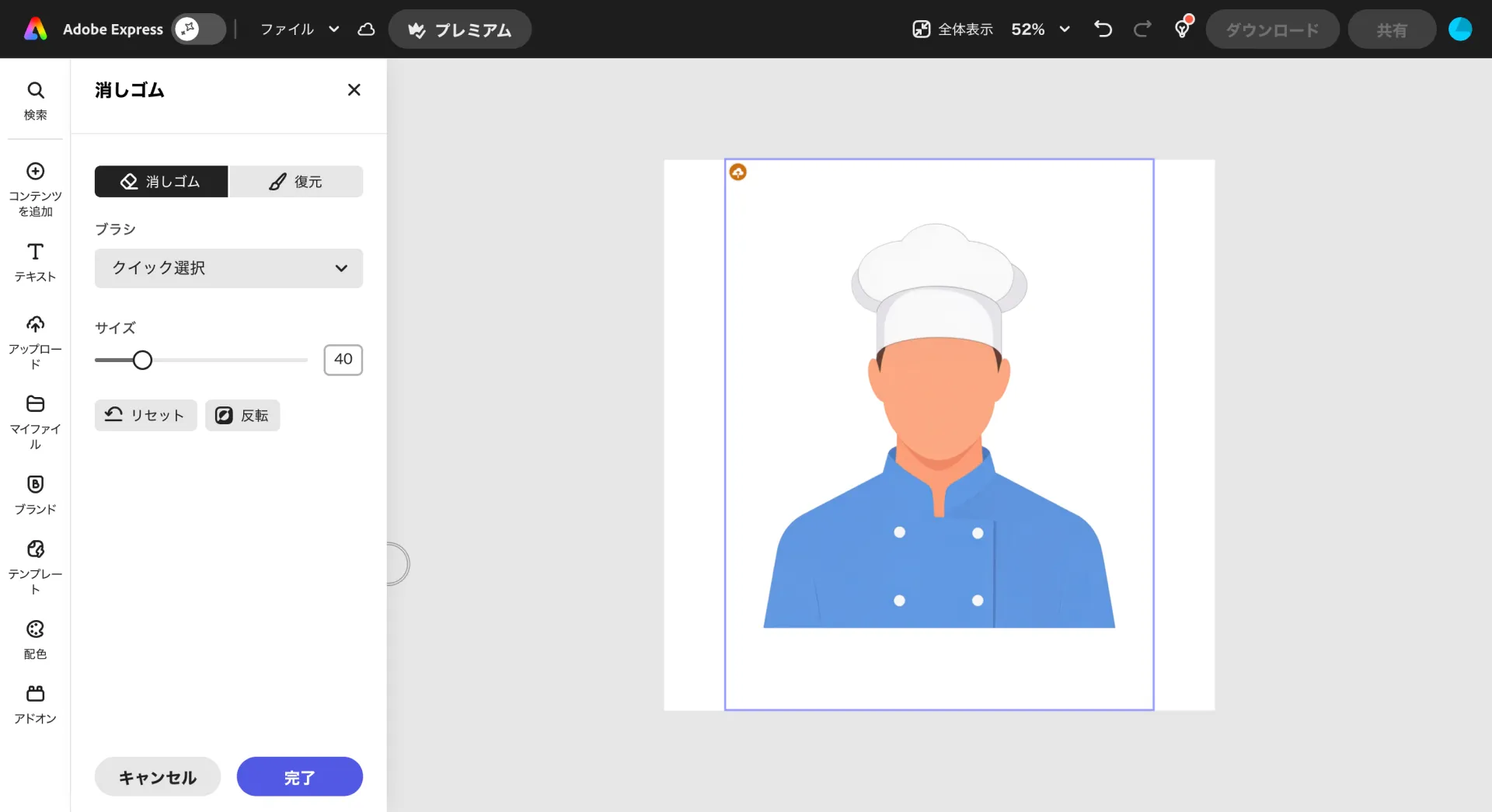Screen dimensions: 1492x812
Task: Expand the brush type クイック選択 dropdown
Action: [x=228, y=268]
